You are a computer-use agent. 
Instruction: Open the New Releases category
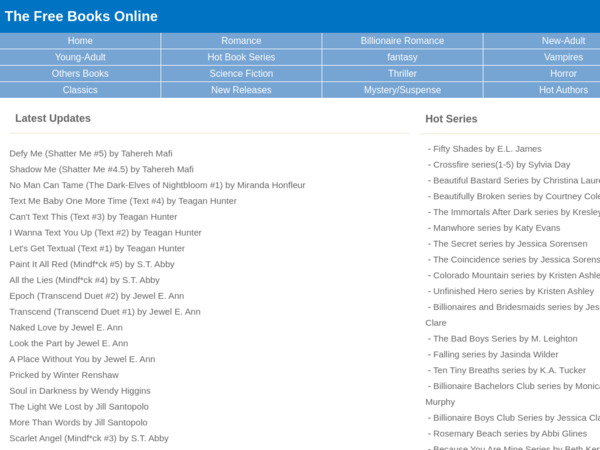[241, 90]
